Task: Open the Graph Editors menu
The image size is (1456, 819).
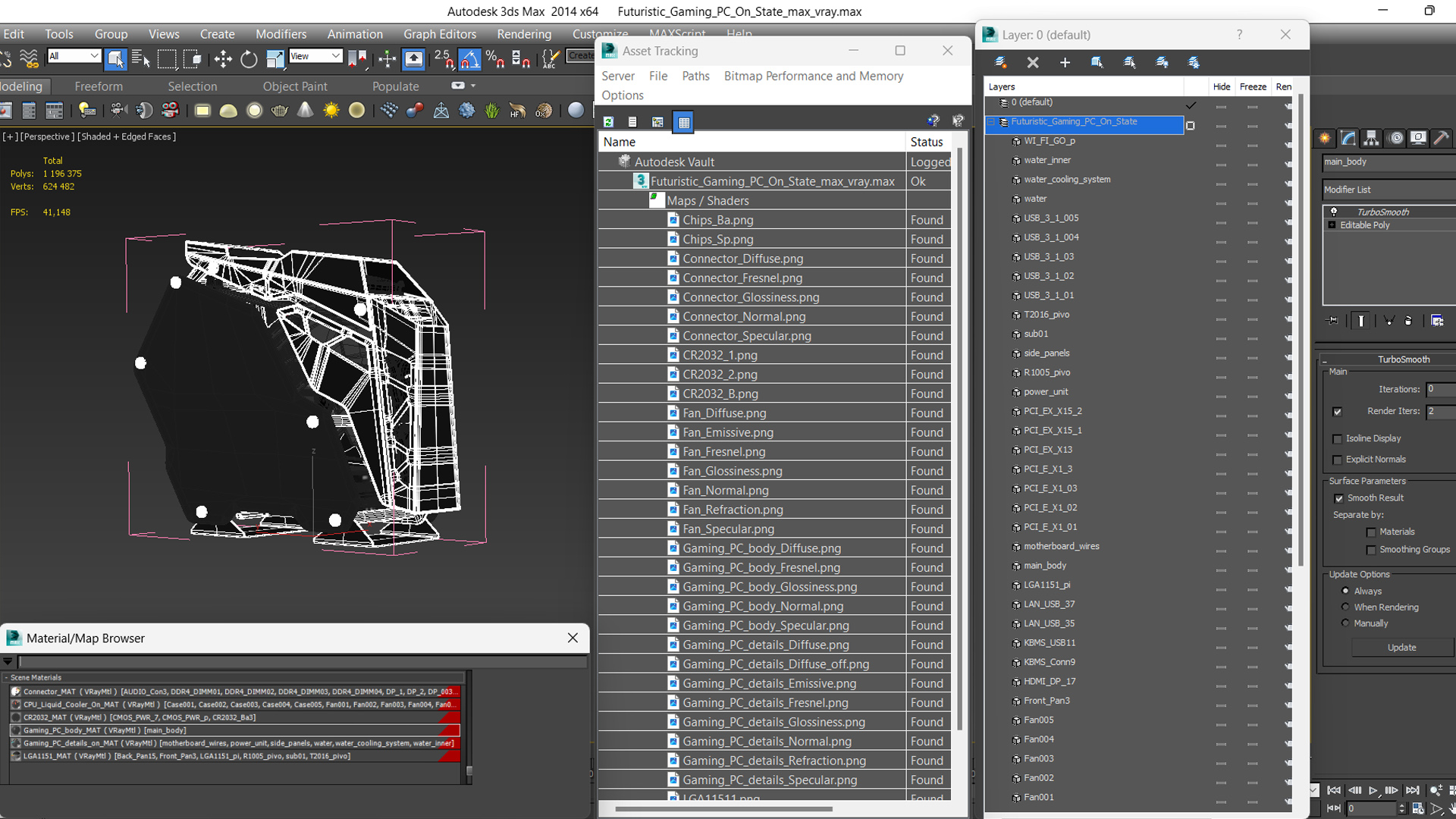Action: pyautogui.click(x=440, y=34)
